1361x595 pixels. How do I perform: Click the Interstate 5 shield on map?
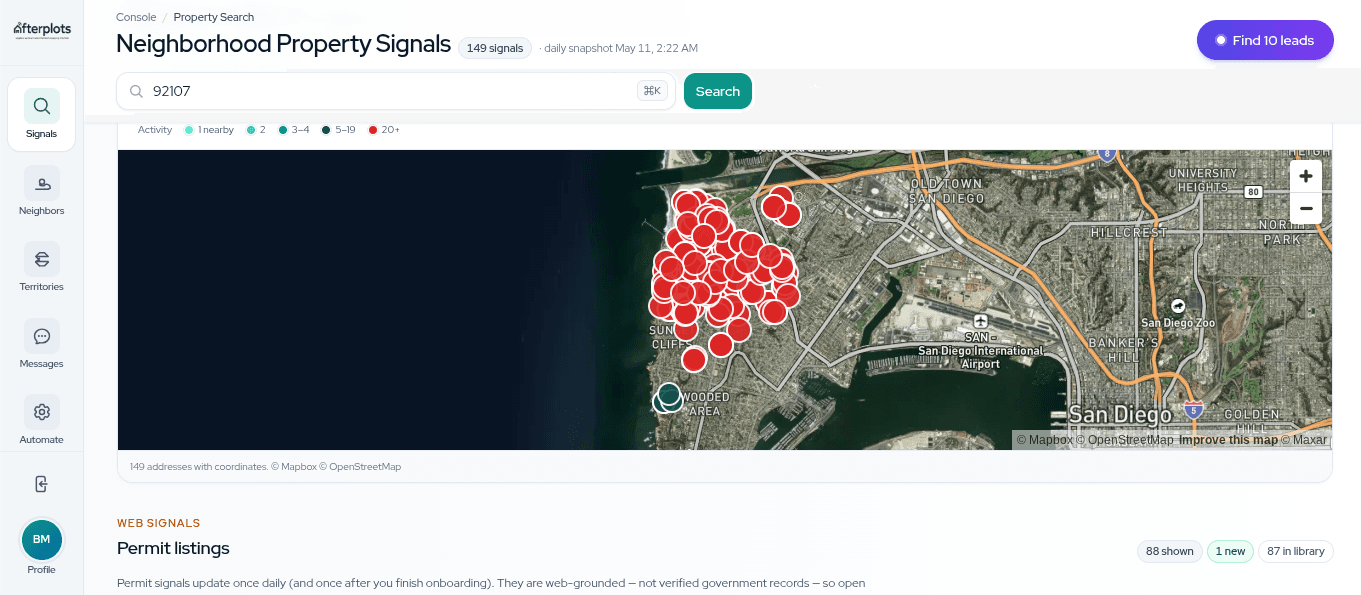click(x=1193, y=409)
